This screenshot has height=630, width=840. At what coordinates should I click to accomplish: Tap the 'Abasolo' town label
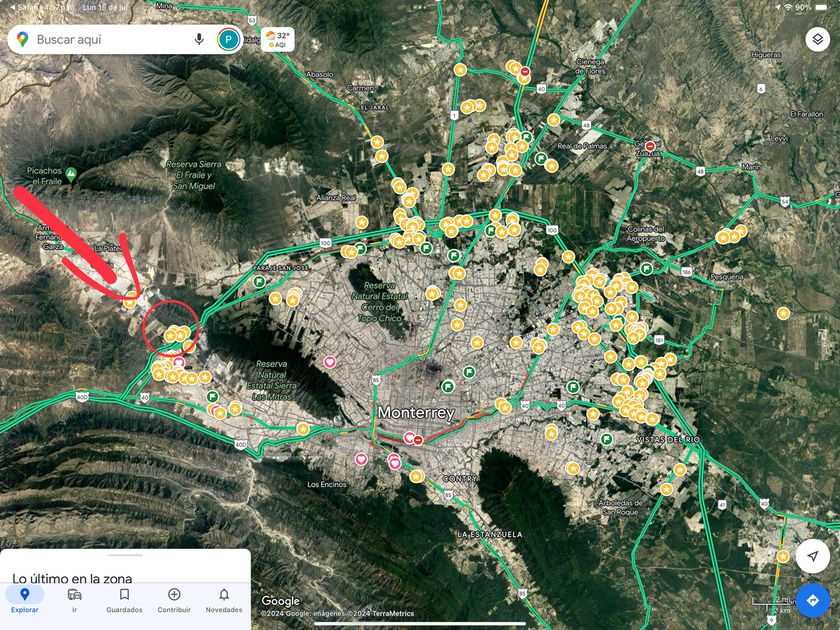(320, 74)
